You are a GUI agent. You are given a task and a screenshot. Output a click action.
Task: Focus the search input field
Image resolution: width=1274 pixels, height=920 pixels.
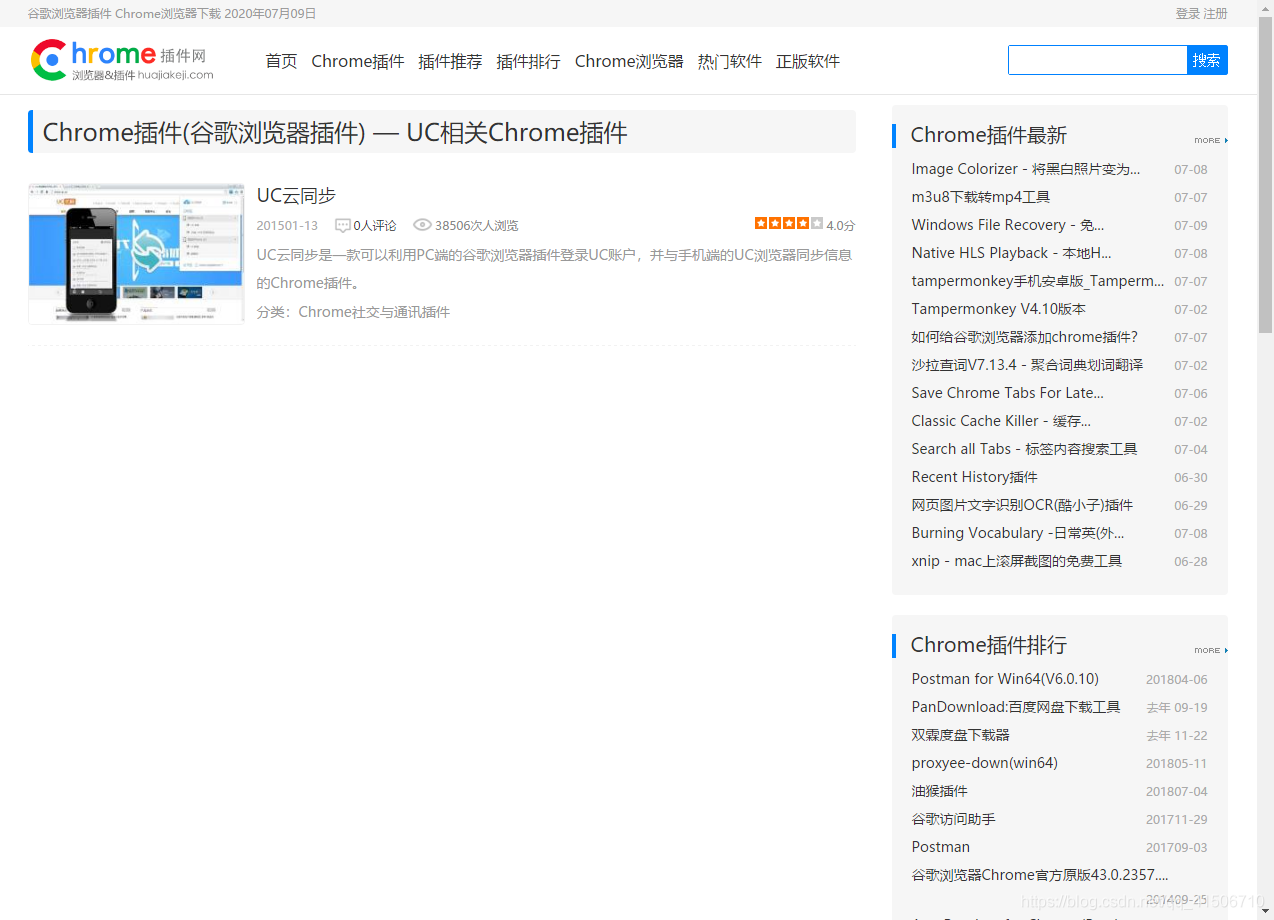click(1097, 60)
